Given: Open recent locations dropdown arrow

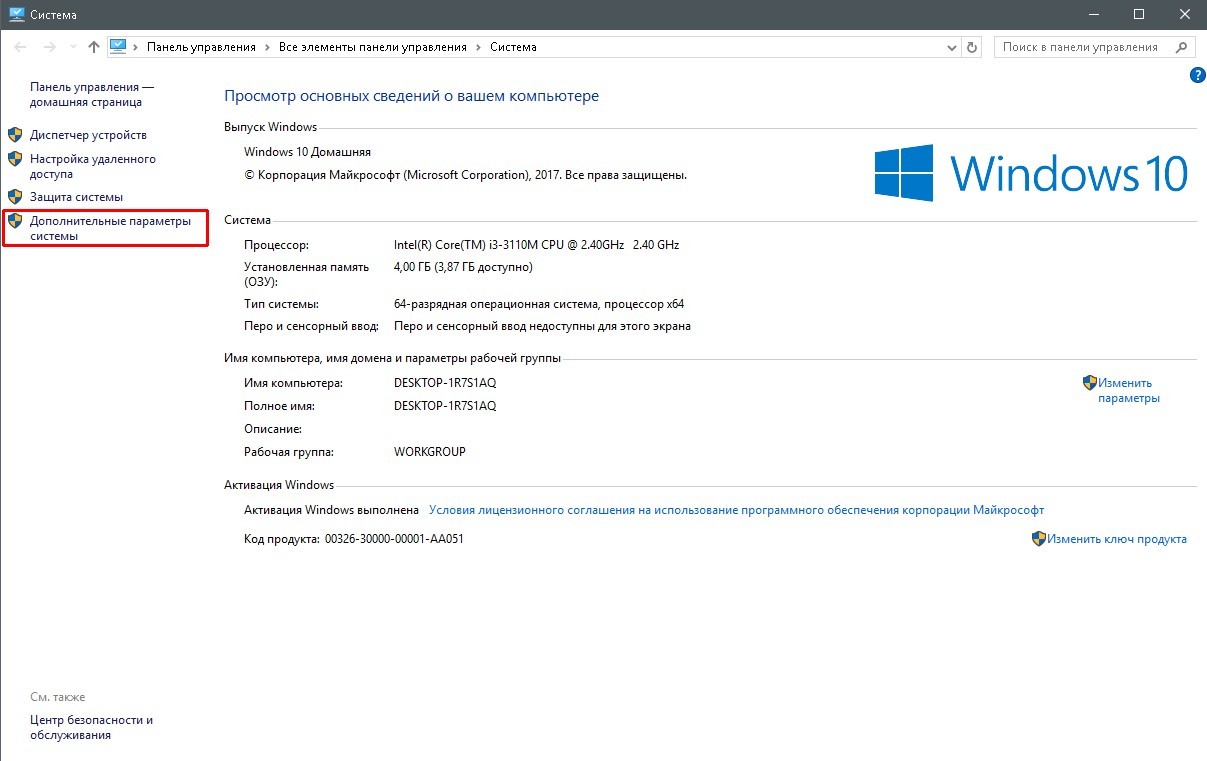Looking at the screenshot, I should tap(73, 47).
